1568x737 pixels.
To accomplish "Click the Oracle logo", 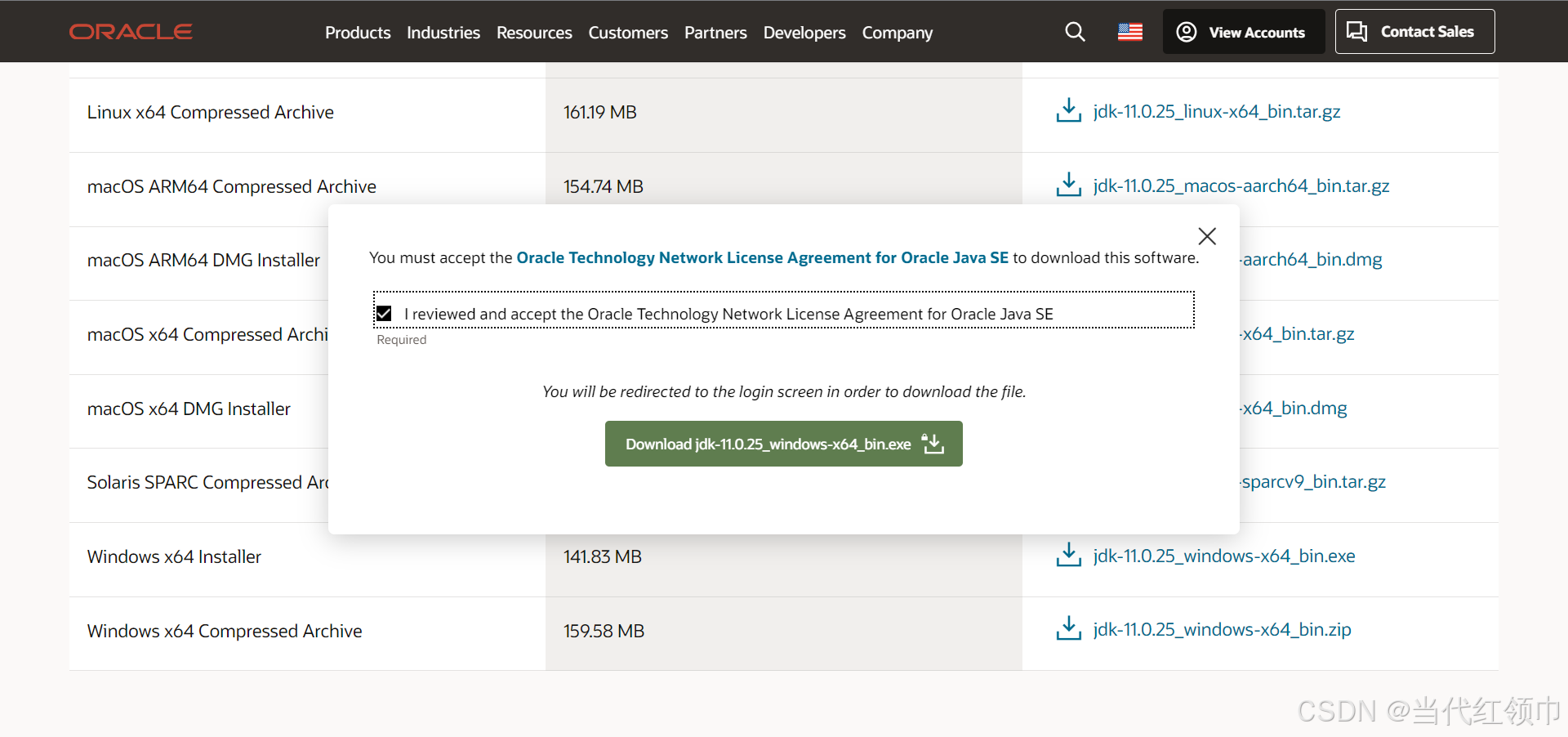I will (131, 32).
